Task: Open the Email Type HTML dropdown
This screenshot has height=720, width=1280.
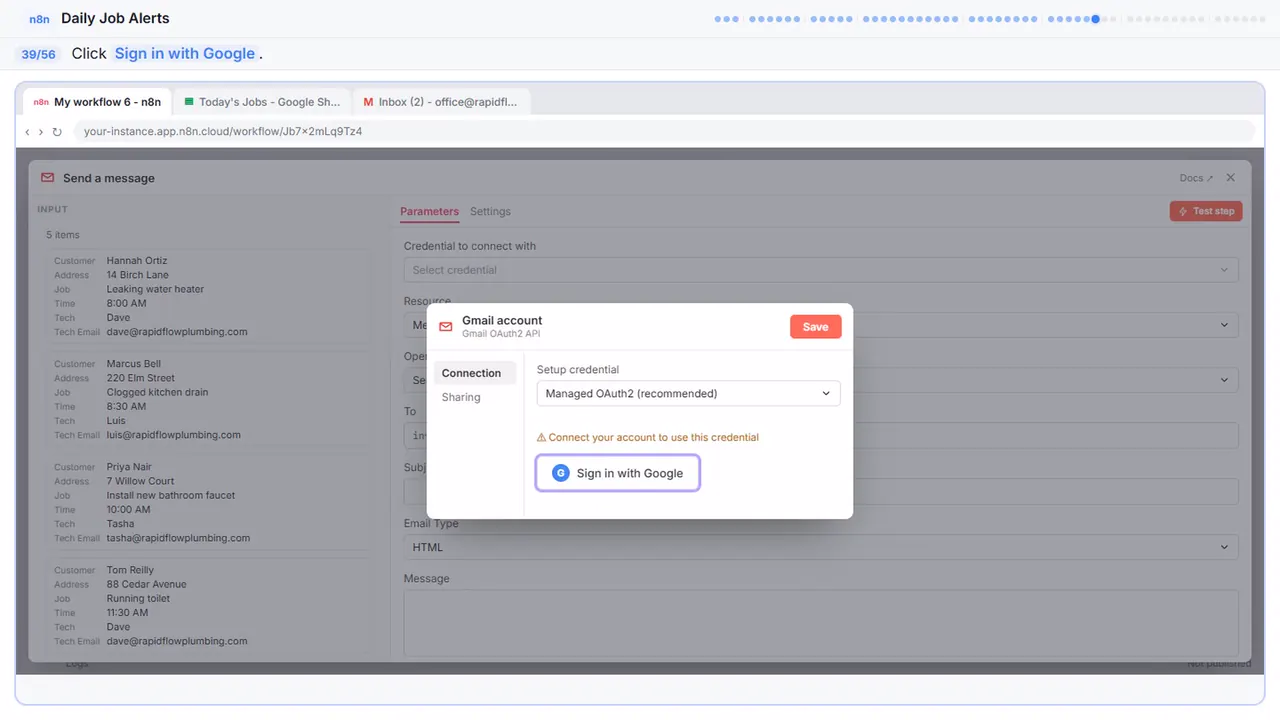Action: (x=821, y=547)
